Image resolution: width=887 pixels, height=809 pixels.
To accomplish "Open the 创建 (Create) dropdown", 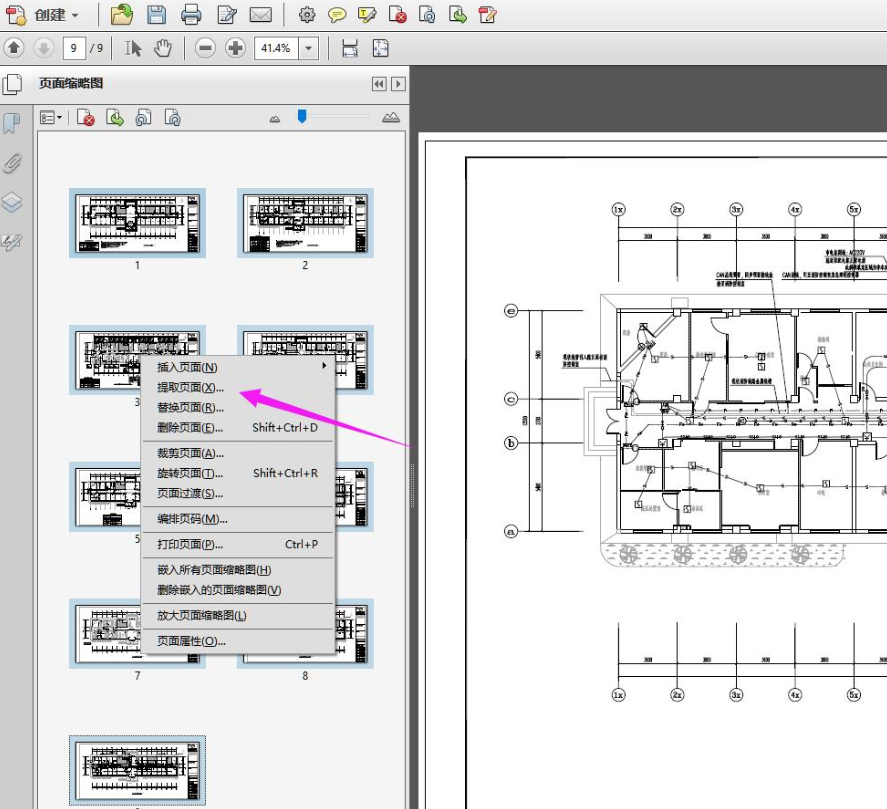I will pos(43,15).
